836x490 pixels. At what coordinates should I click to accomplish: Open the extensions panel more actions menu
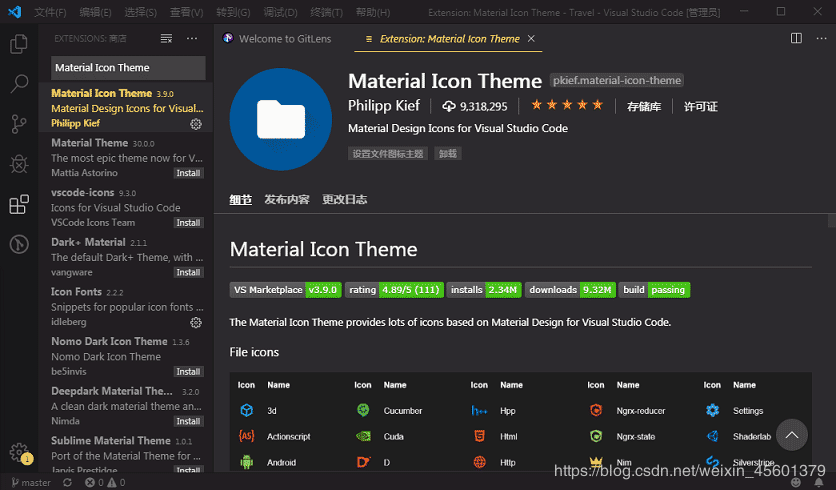tap(190, 38)
